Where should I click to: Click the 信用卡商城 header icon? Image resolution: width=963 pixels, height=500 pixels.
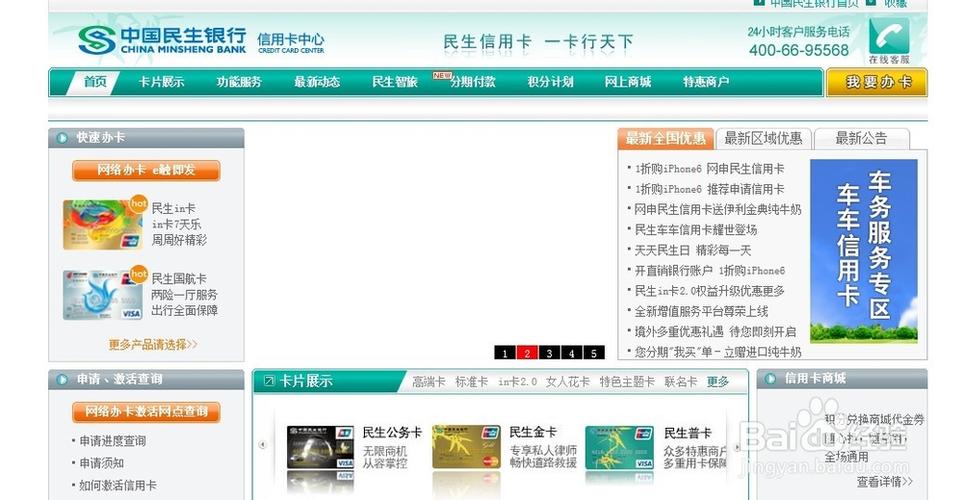click(770, 379)
